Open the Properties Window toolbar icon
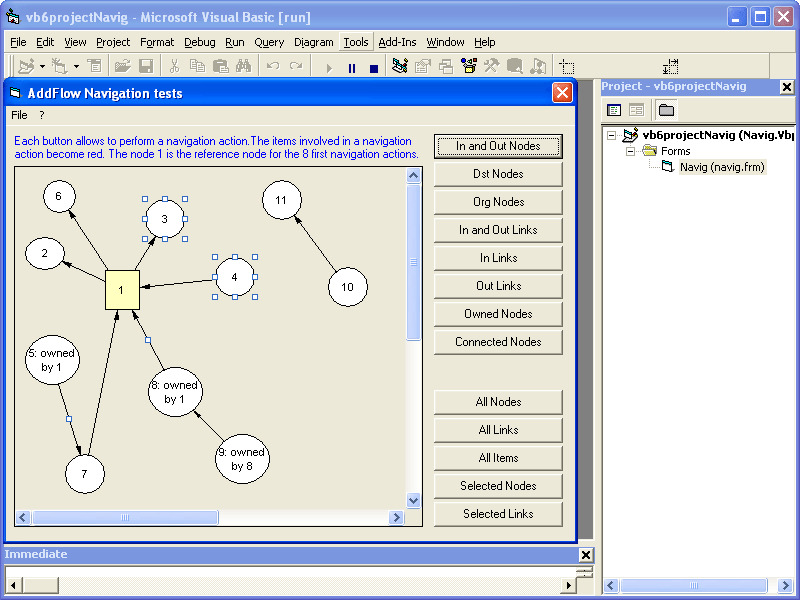The width and height of the screenshot is (800, 600). coord(423,66)
